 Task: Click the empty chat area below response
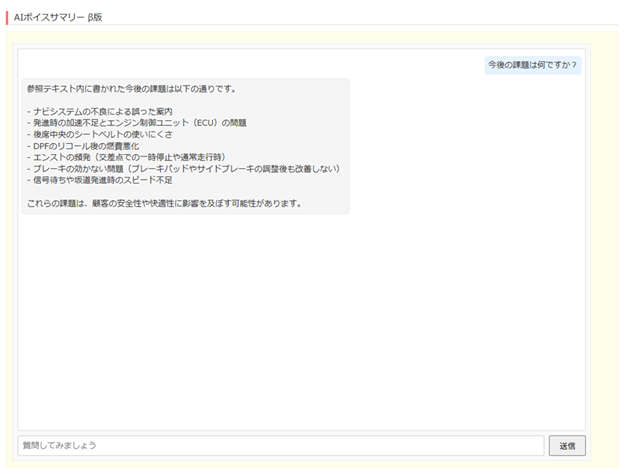[300, 320]
